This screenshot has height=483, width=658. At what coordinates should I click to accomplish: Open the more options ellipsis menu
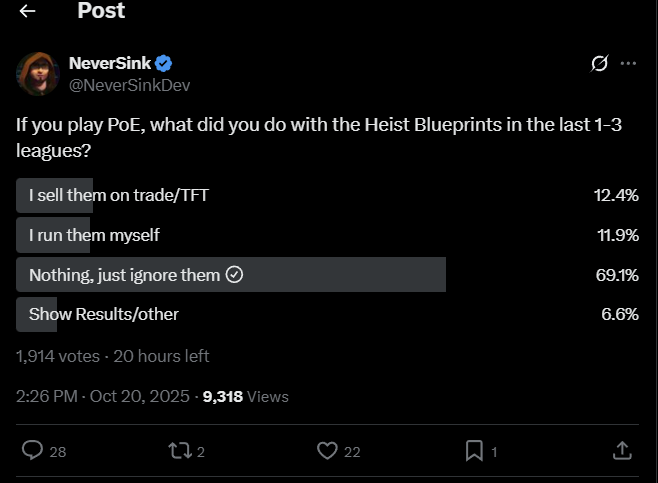point(628,64)
